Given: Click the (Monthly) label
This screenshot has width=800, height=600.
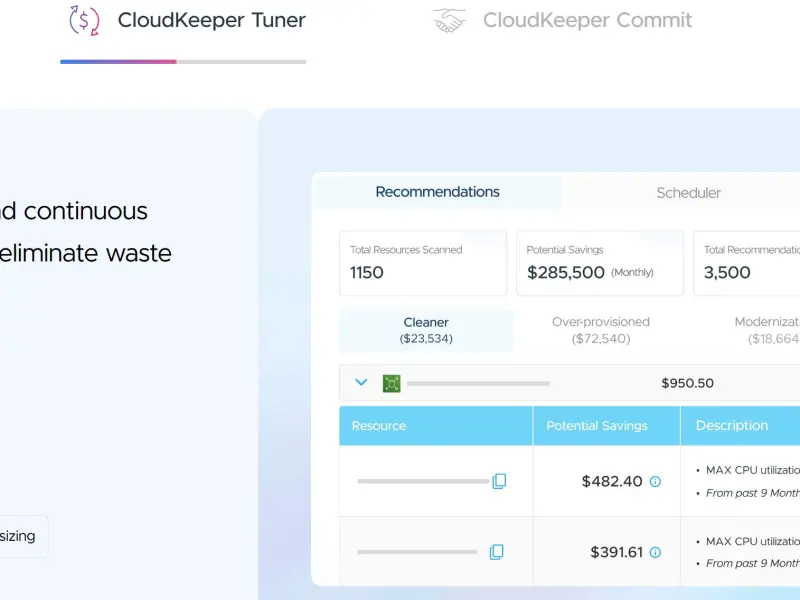Looking at the screenshot, I should 632,272.
